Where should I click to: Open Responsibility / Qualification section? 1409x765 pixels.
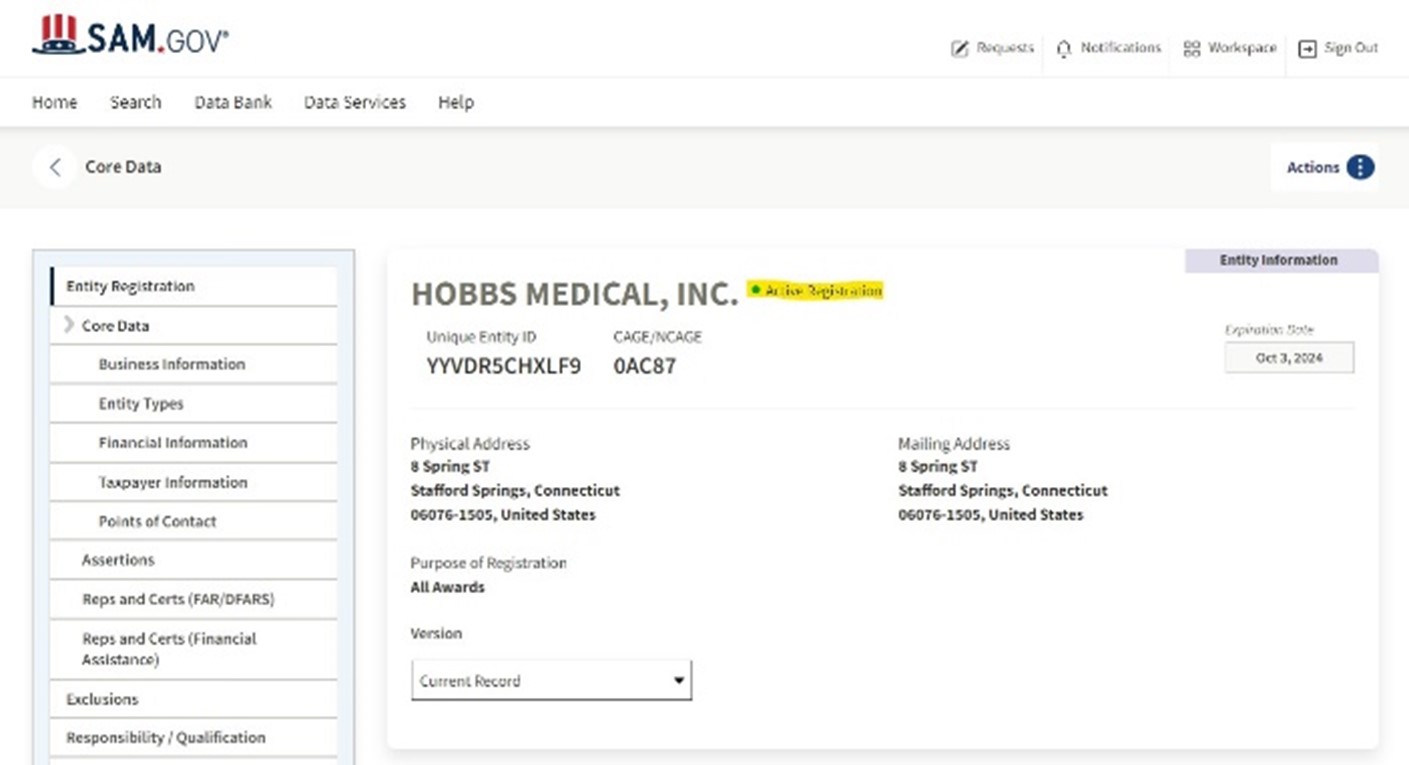tap(194, 737)
